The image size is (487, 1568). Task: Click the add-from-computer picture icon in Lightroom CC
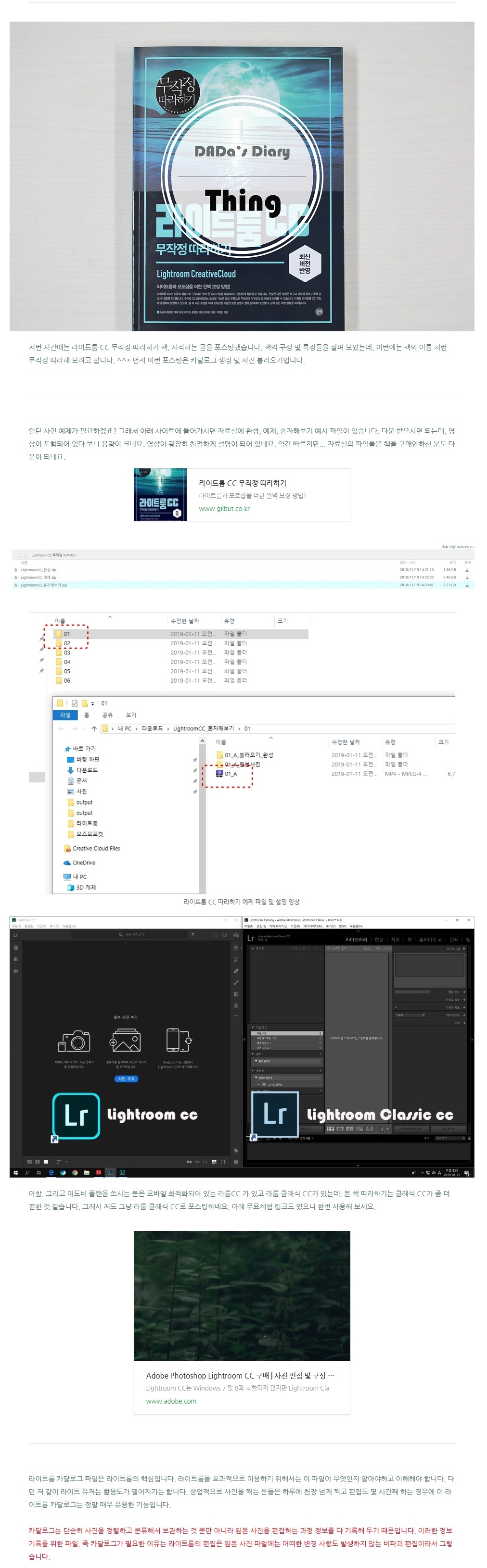pyautogui.click(x=125, y=1041)
